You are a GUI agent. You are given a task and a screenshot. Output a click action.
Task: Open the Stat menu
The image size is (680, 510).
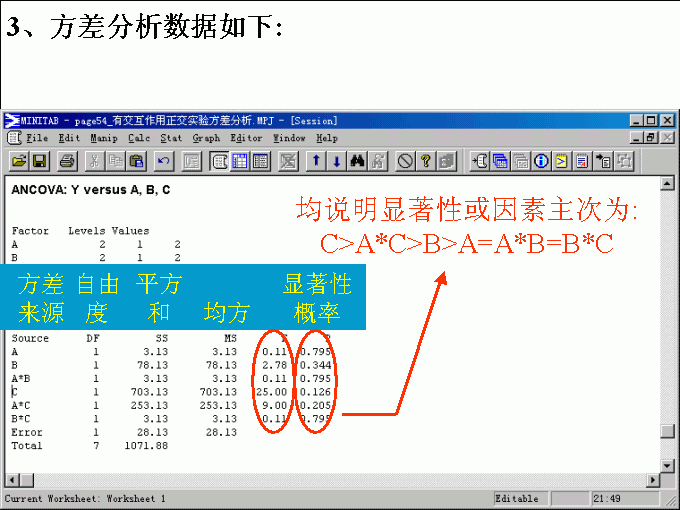[x=171, y=138]
